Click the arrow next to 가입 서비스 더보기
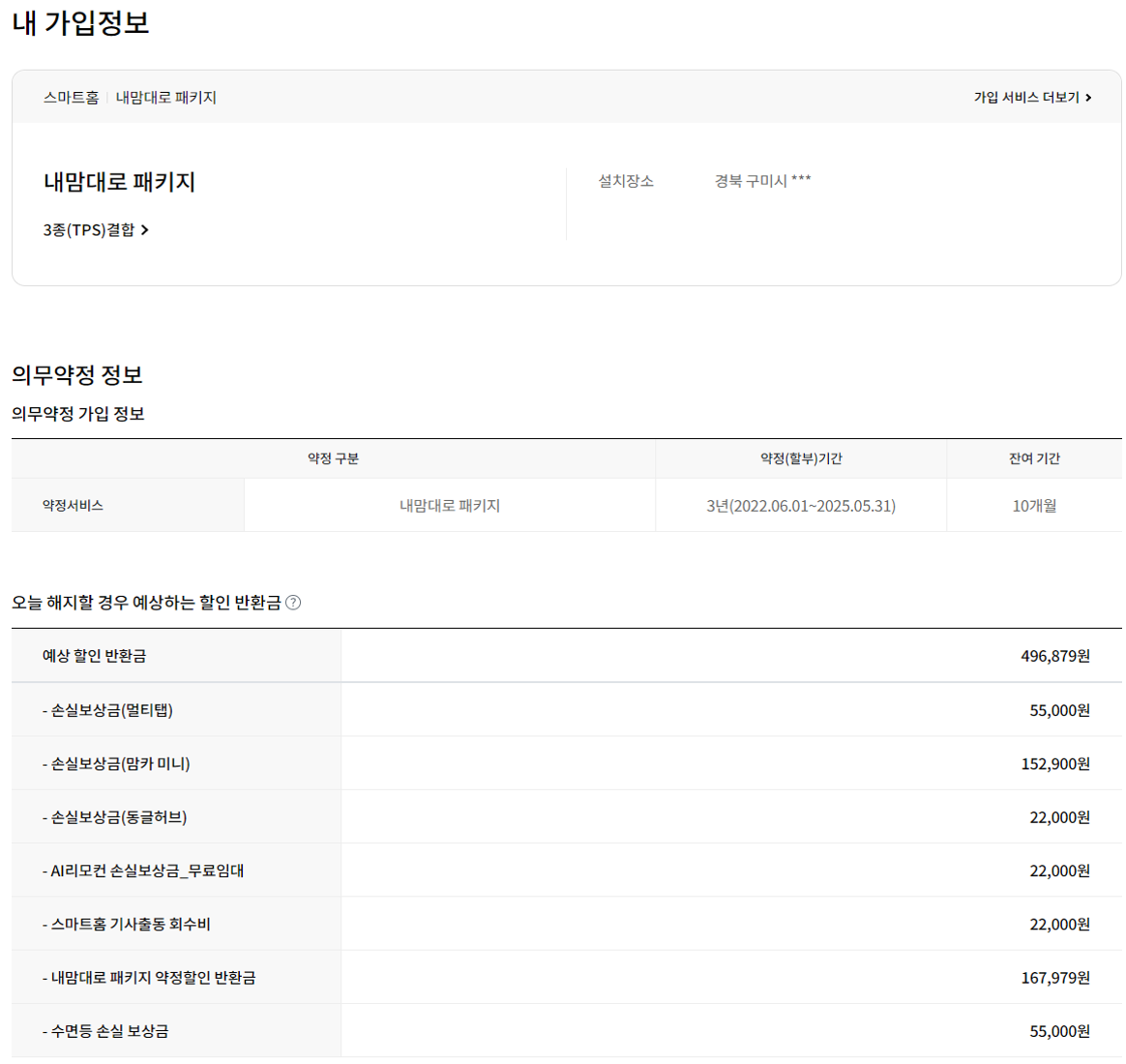Image resolution: width=1126 pixels, height=1064 pixels. pos(1088,98)
